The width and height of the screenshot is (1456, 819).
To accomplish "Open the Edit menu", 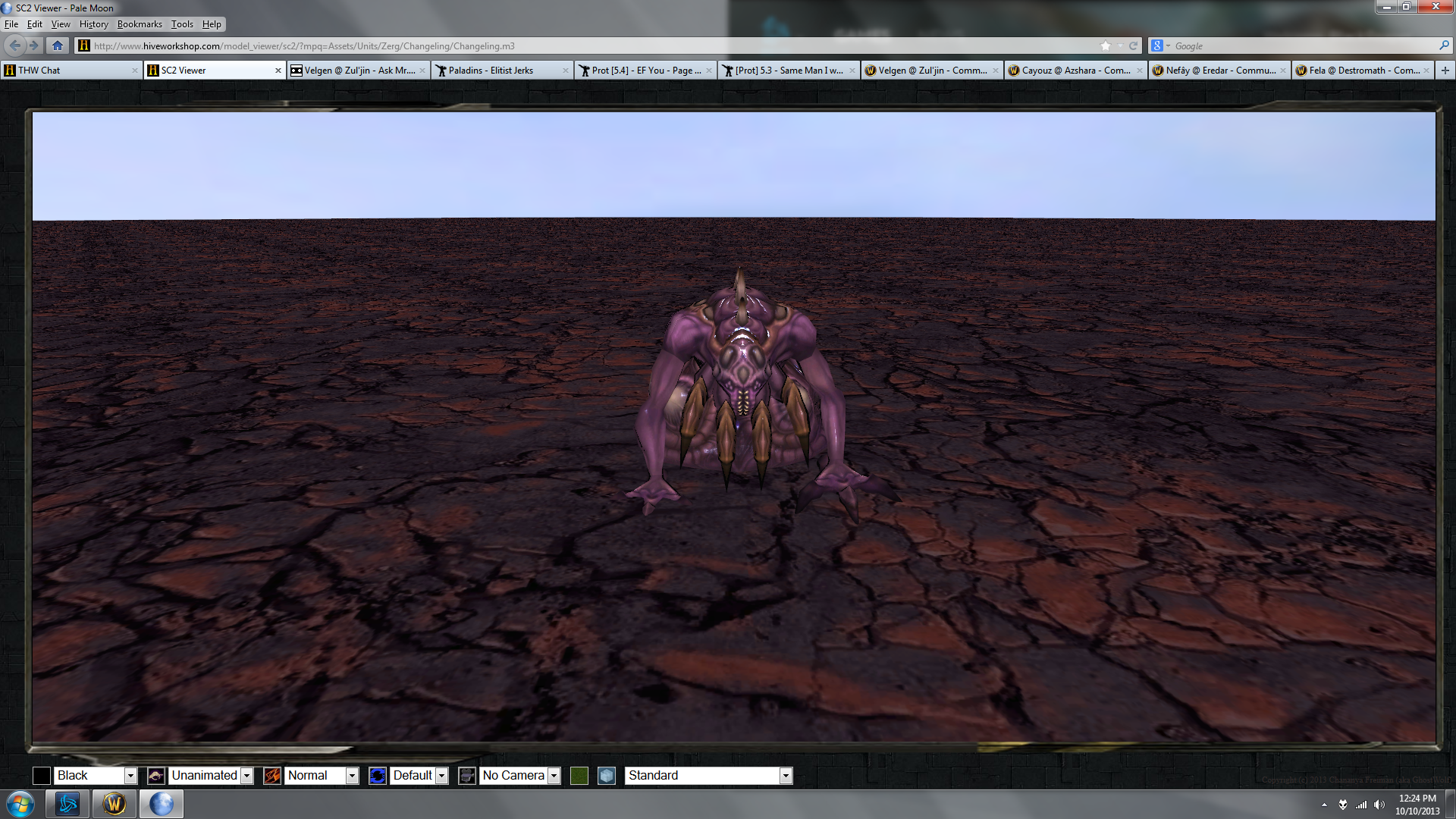I will [x=35, y=24].
